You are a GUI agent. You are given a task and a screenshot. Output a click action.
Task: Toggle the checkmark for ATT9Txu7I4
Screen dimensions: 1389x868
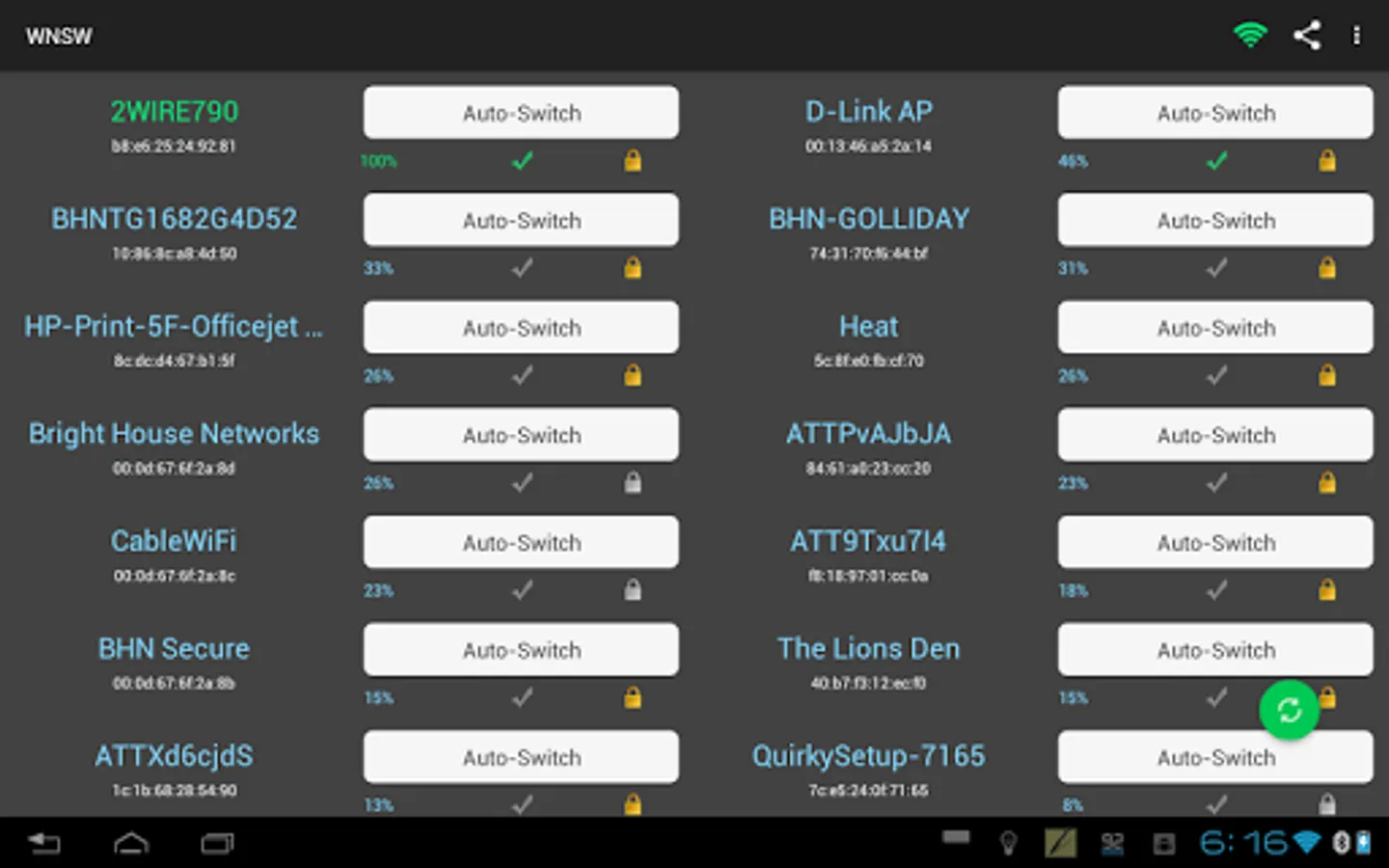click(x=1216, y=589)
